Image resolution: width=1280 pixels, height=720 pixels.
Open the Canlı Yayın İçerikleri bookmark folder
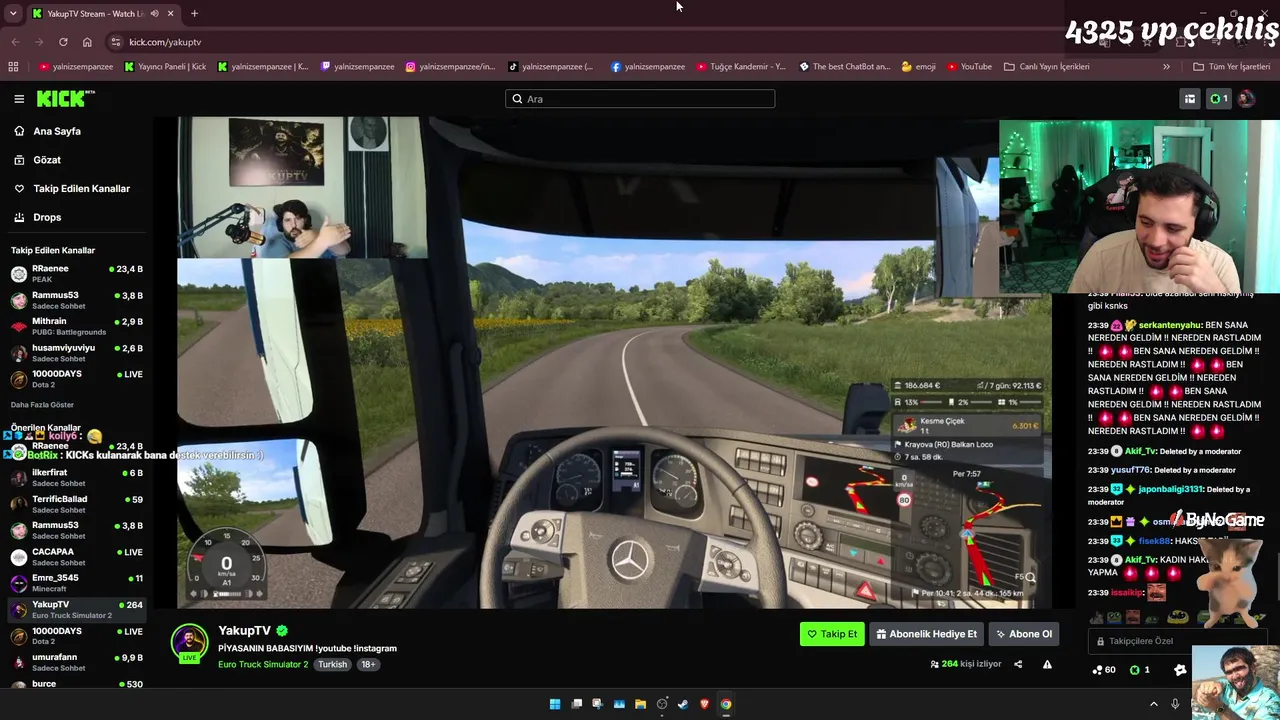[x=1046, y=67]
